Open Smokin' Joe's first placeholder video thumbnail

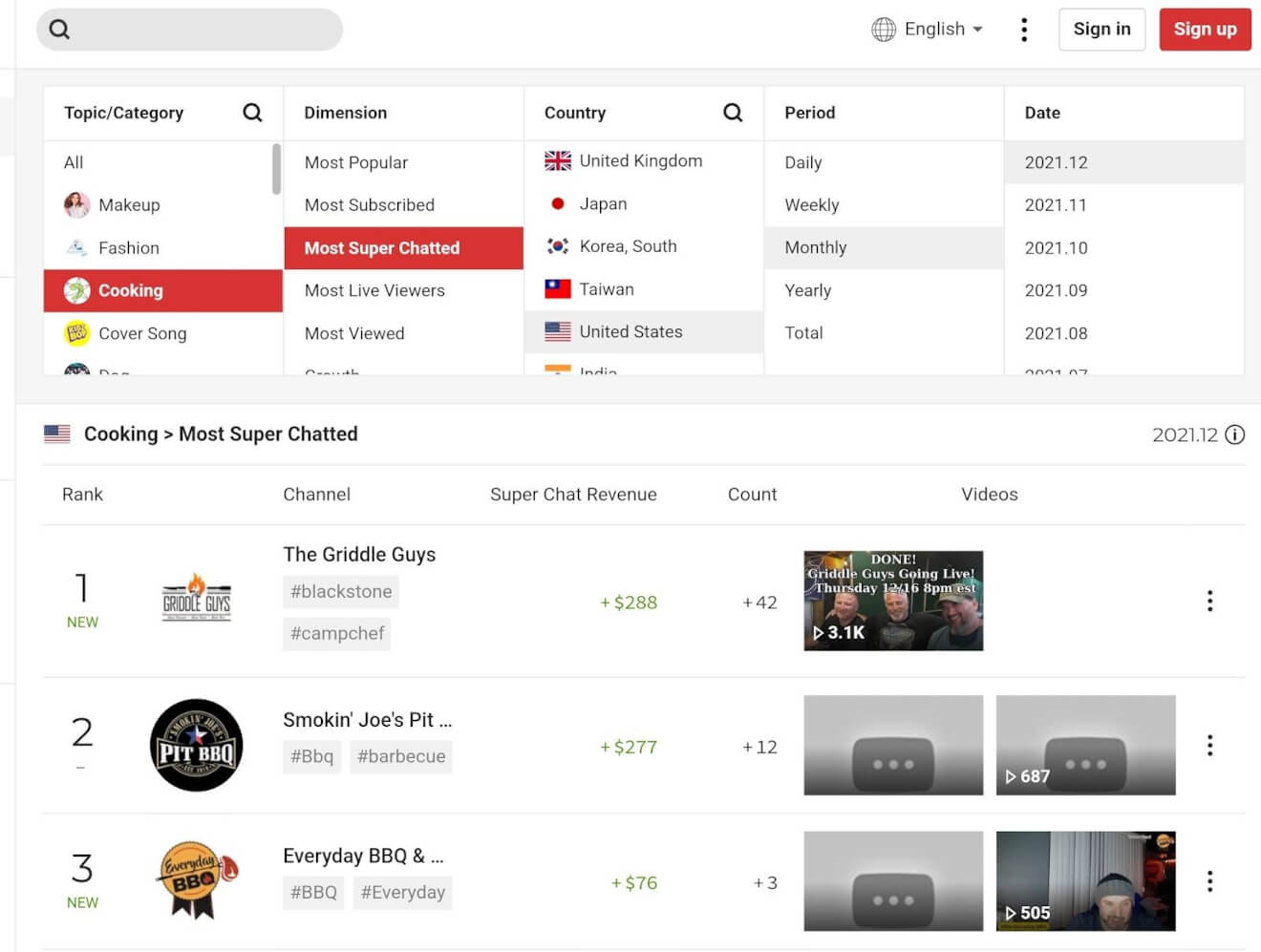[x=893, y=745]
